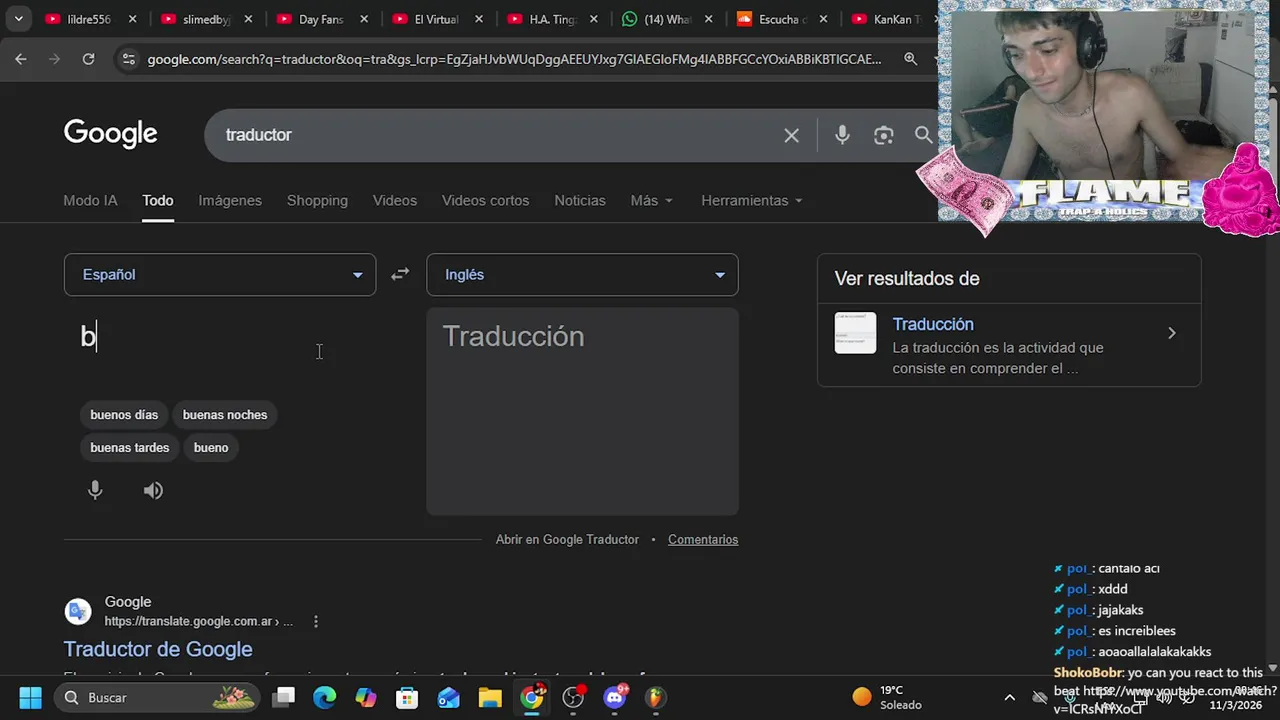
Task: Open the Inglés target language dropdown
Action: click(582, 275)
